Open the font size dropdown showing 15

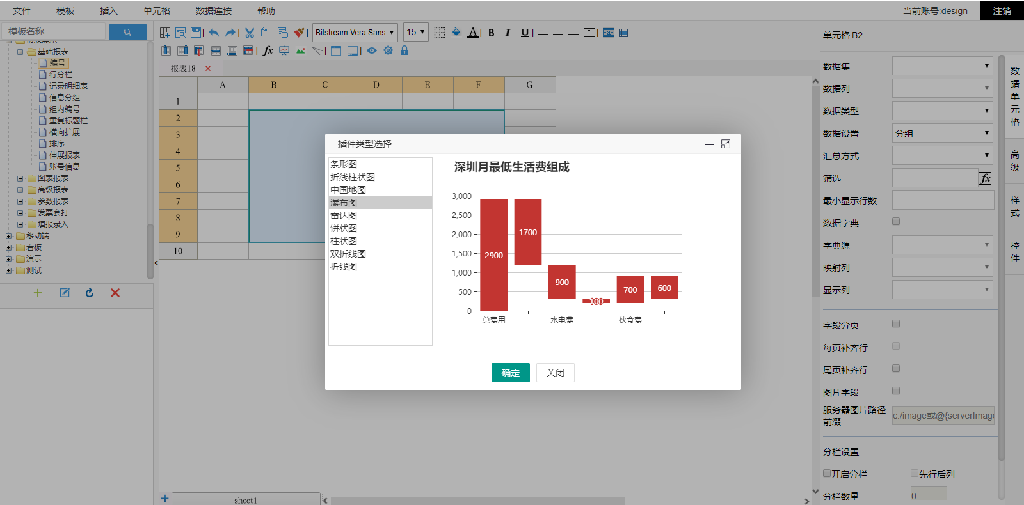click(416, 31)
